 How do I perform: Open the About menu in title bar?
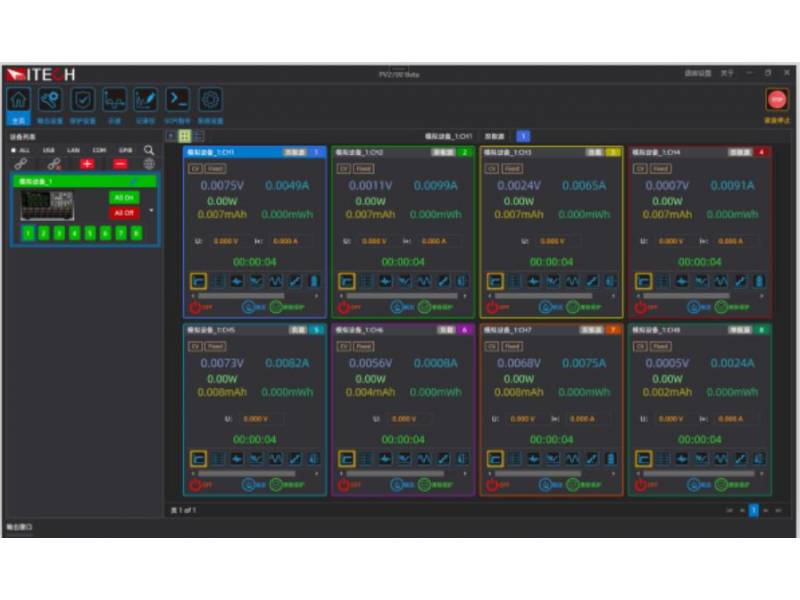(x=727, y=73)
